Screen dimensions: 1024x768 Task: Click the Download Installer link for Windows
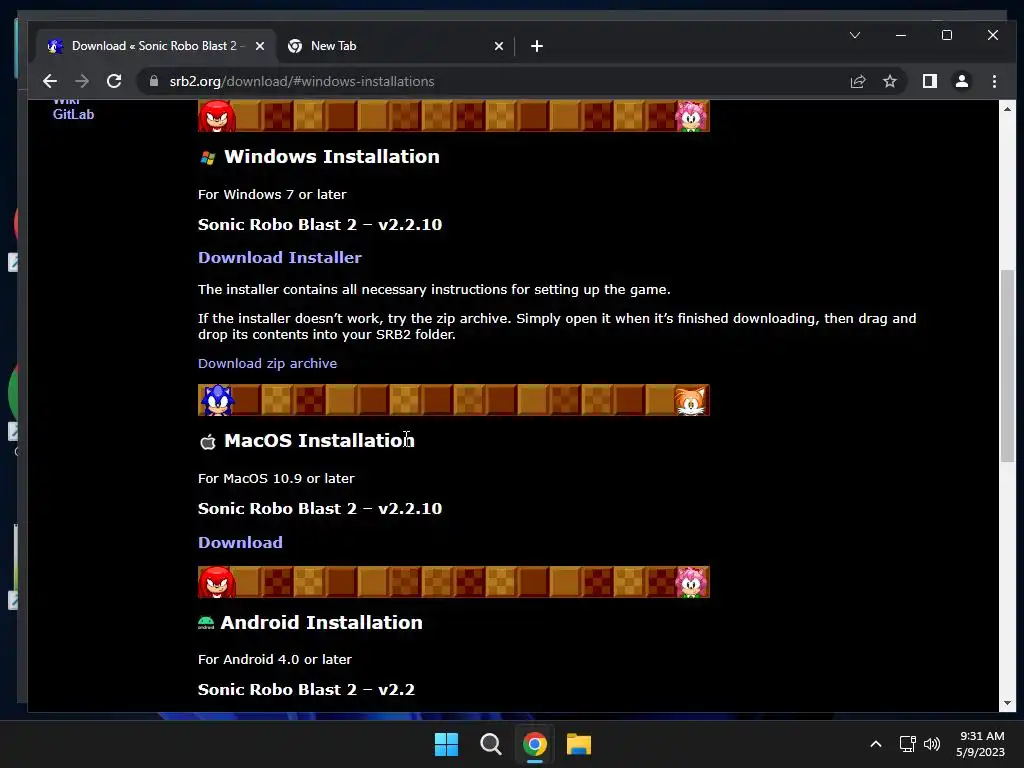point(280,257)
